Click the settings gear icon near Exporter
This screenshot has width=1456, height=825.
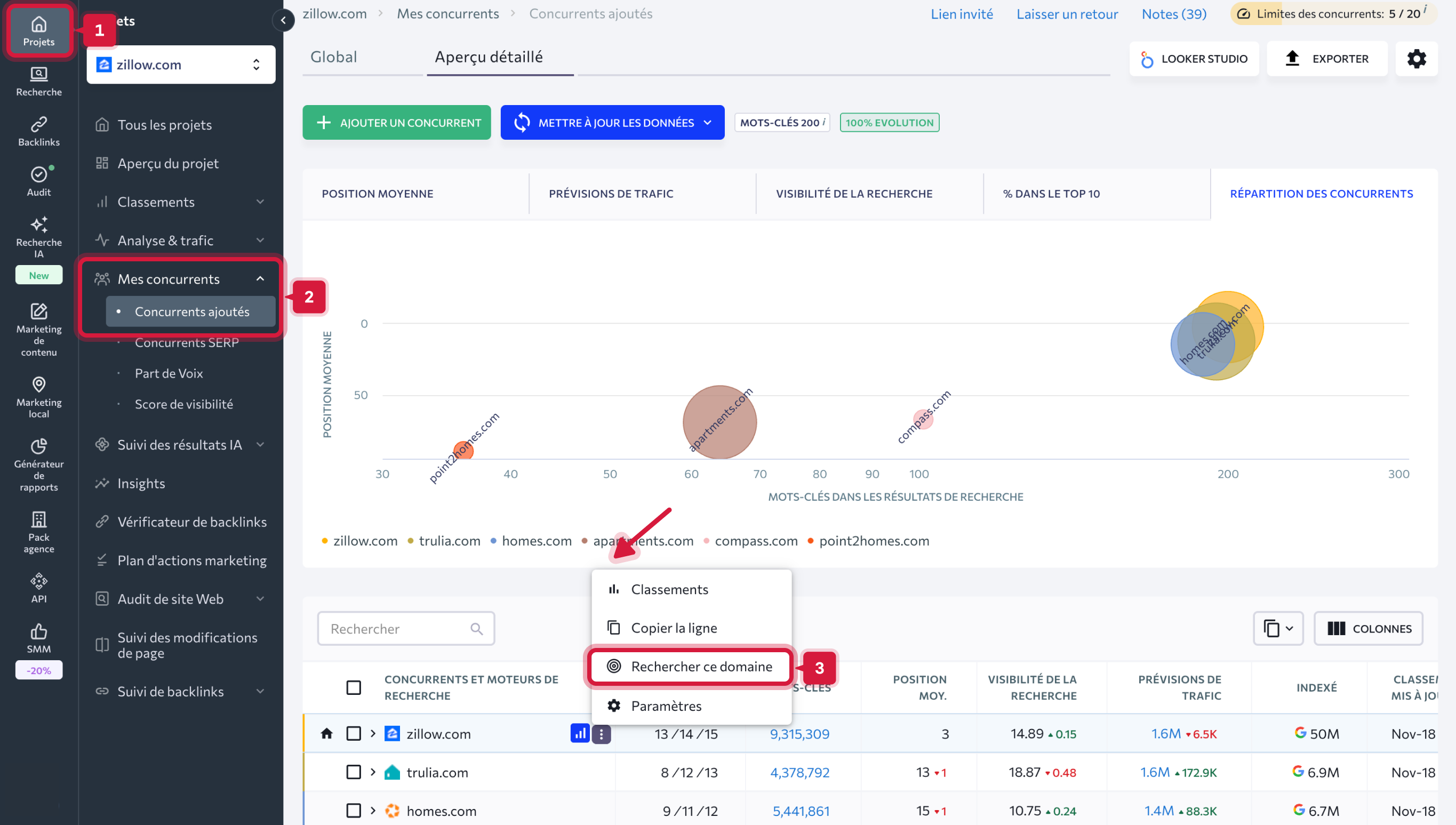[x=1416, y=58]
